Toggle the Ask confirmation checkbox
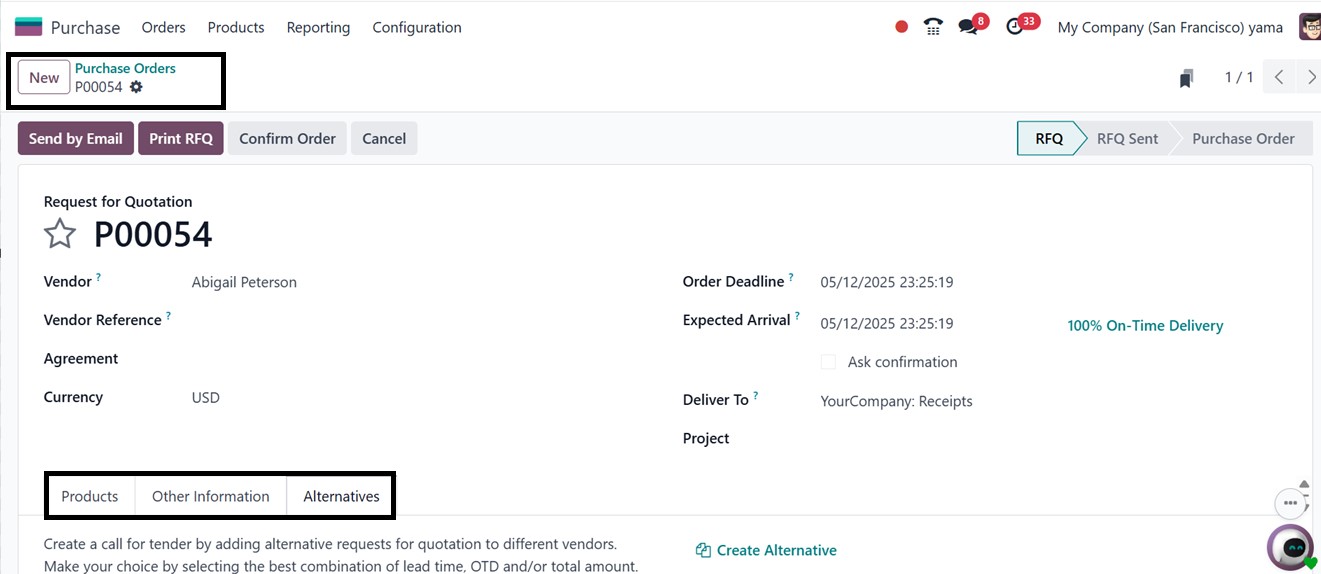This screenshot has width=1321, height=574. click(x=828, y=362)
